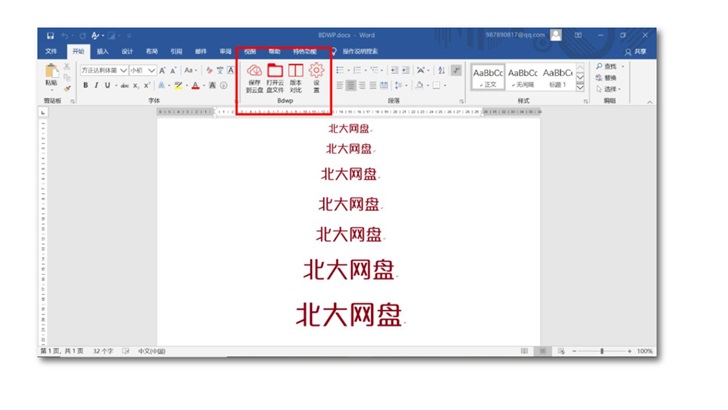The width and height of the screenshot is (728, 410).
Task: Click the largest 北大网盘 text line
Action: 349,314
